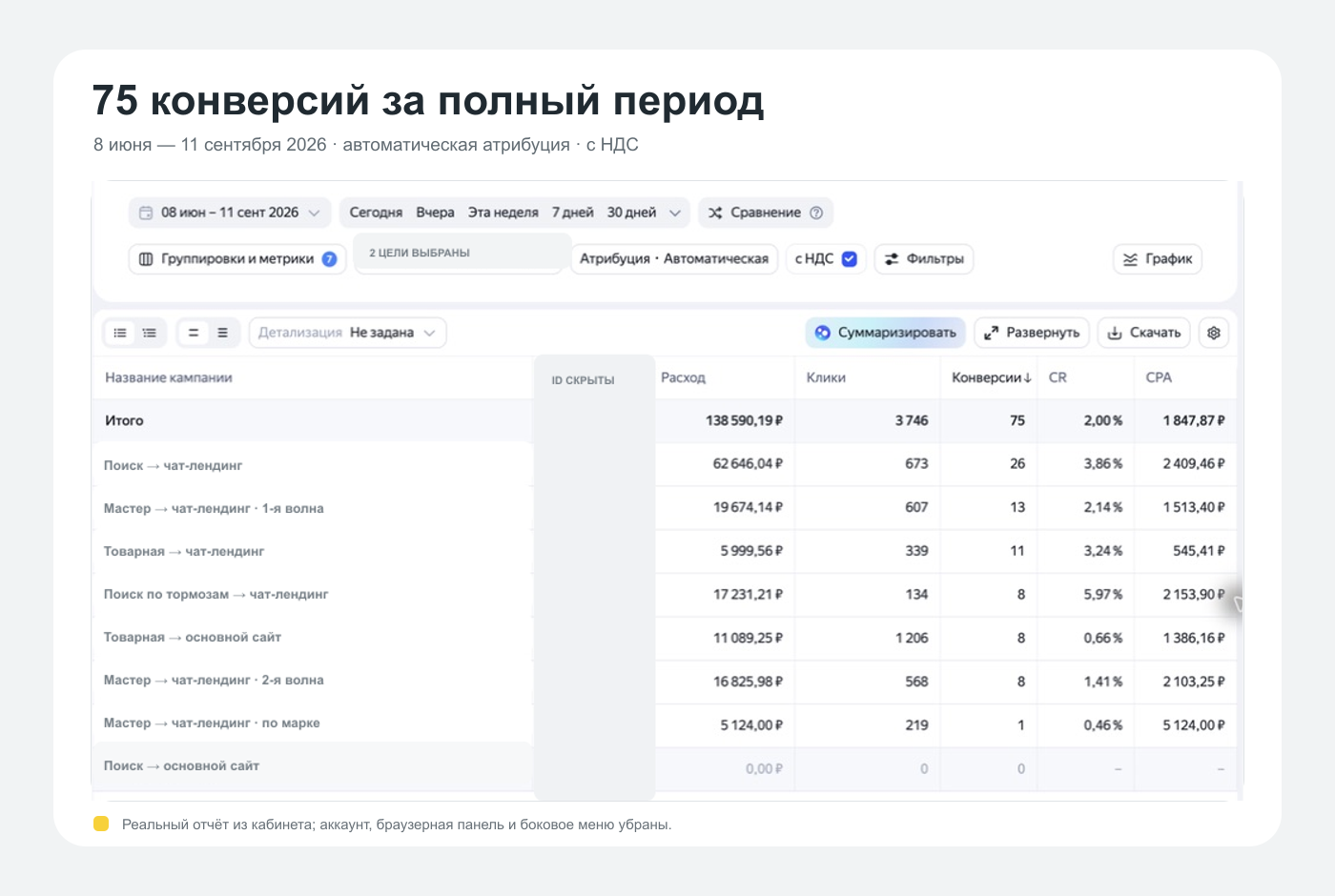Screen dimensions: 1335x896
Task: Select the compact two-line row density icon
Action: [193, 333]
